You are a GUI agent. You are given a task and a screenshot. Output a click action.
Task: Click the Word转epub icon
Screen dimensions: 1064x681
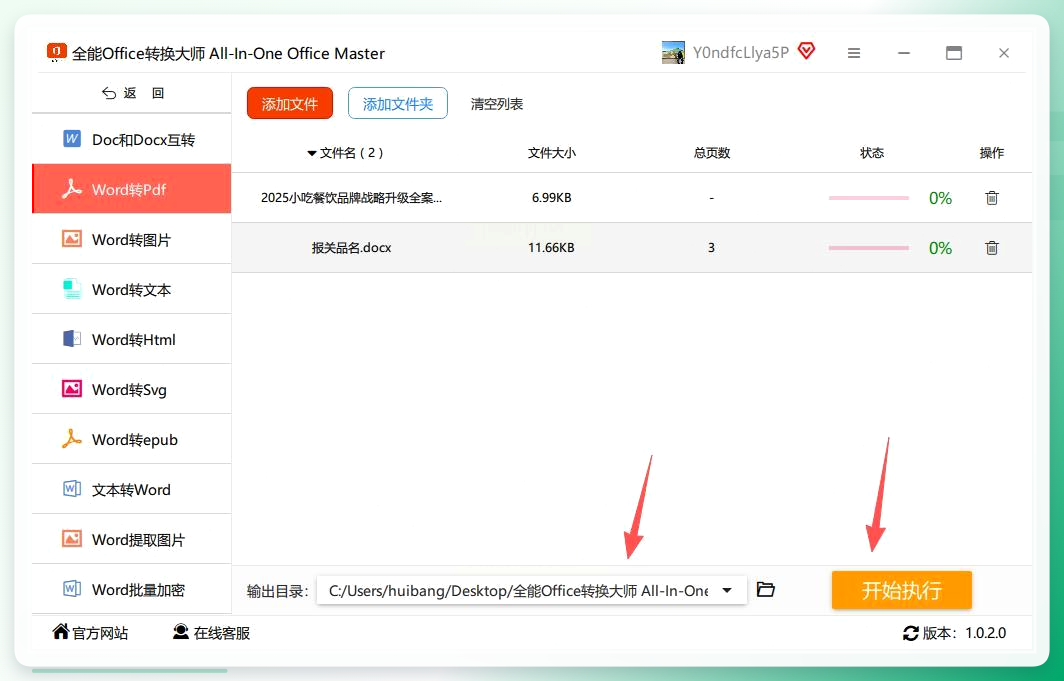[x=72, y=439]
